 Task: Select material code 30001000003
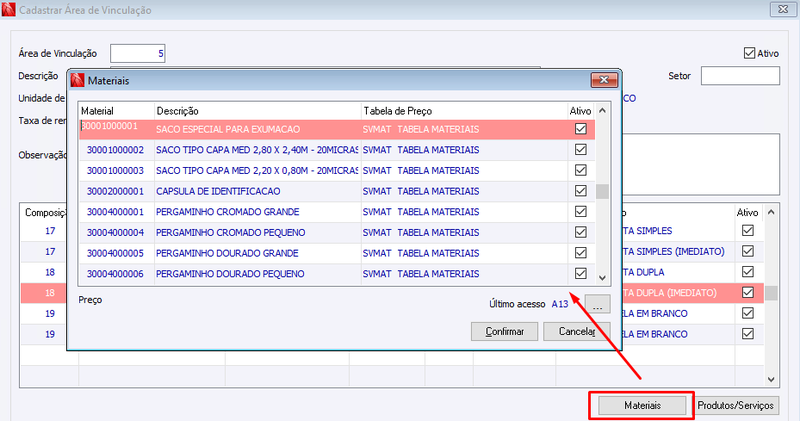115,170
